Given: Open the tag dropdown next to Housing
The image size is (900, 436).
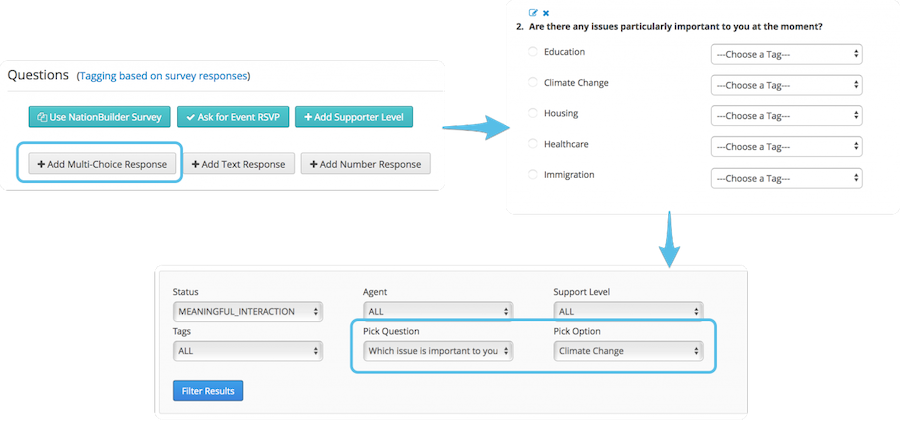Looking at the screenshot, I should click(786, 116).
